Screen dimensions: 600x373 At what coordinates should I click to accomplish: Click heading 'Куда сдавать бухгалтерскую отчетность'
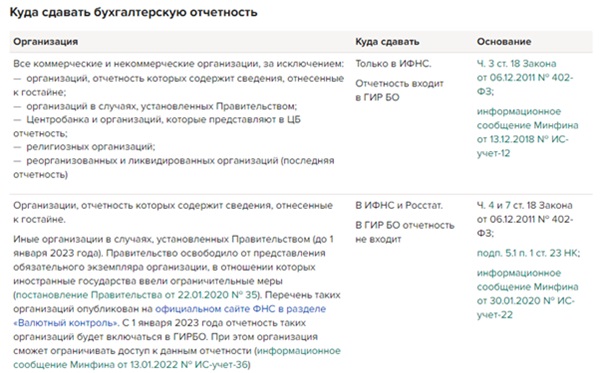tap(133, 12)
